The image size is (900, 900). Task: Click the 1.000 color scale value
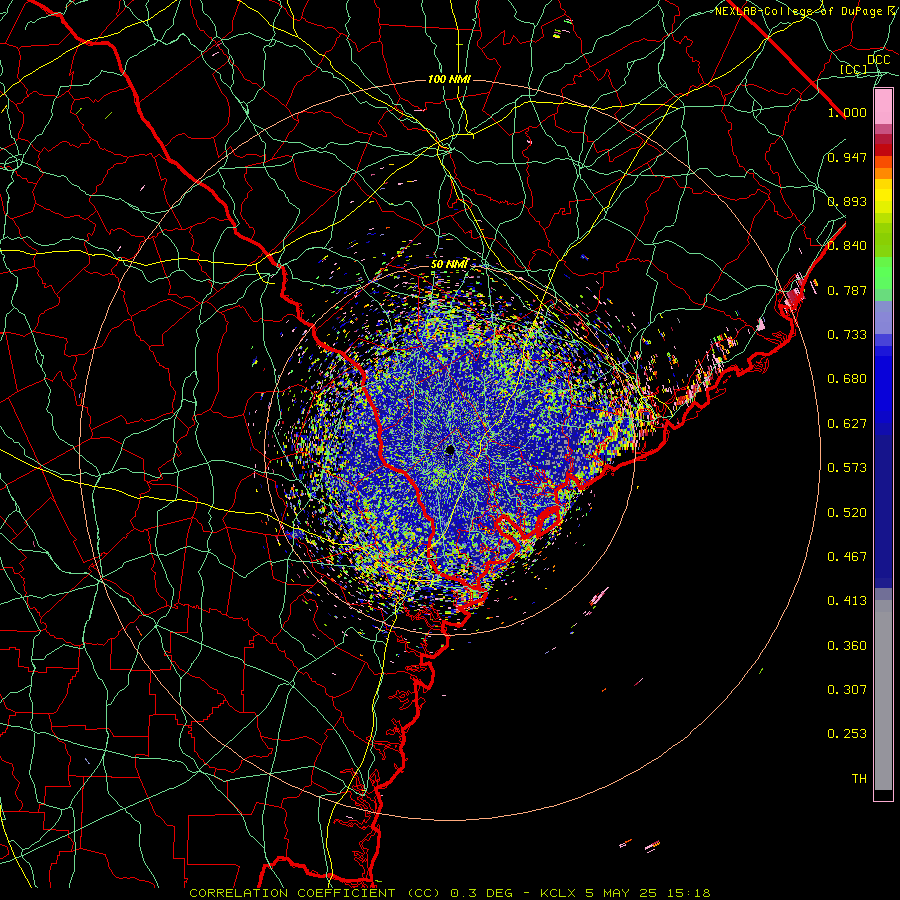pos(847,112)
